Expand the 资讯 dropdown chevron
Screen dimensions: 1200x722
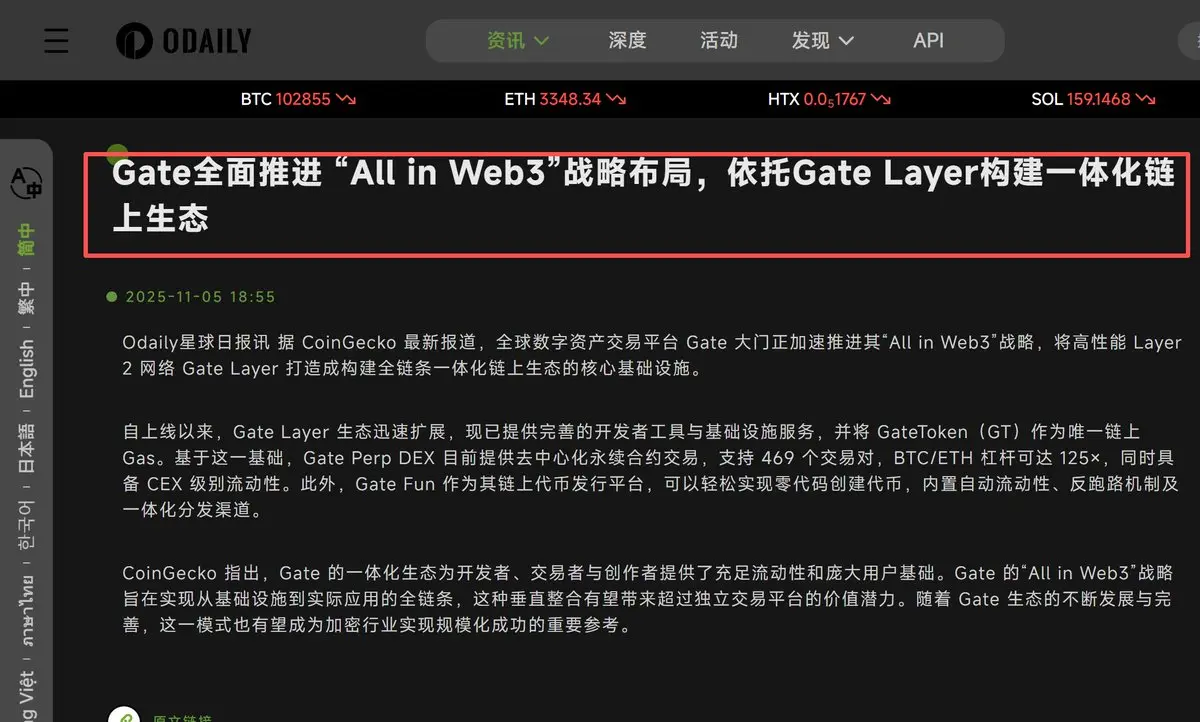pyautogui.click(x=541, y=41)
